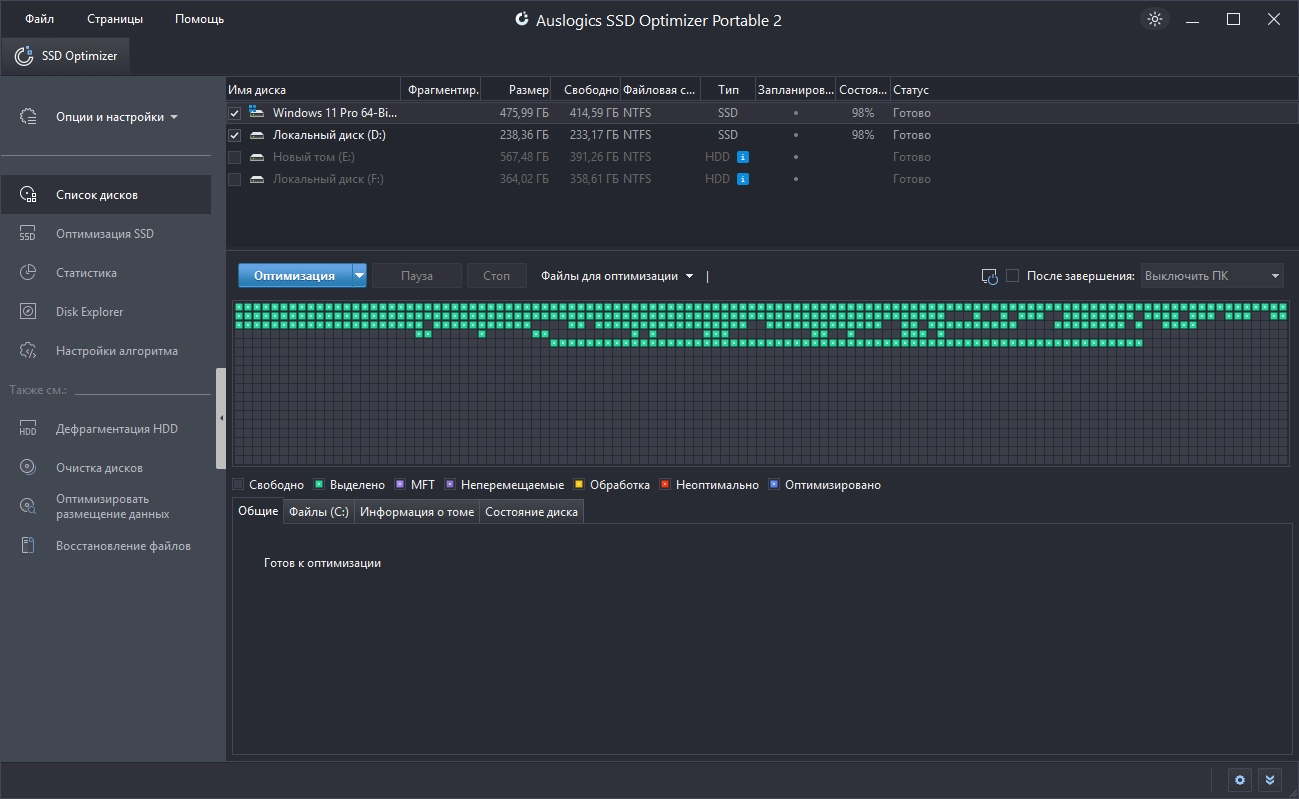This screenshot has height=799, width=1299.
Task: Click the Неоптимально red legend swatch
Action: (665, 485)
